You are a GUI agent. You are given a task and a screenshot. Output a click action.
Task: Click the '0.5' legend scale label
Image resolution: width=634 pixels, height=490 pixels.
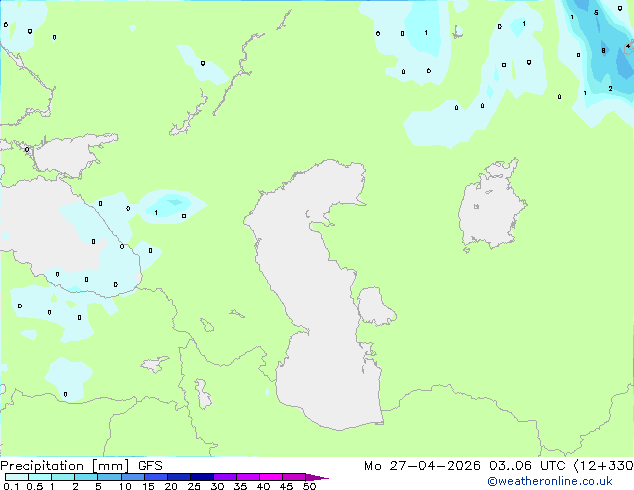35,486
